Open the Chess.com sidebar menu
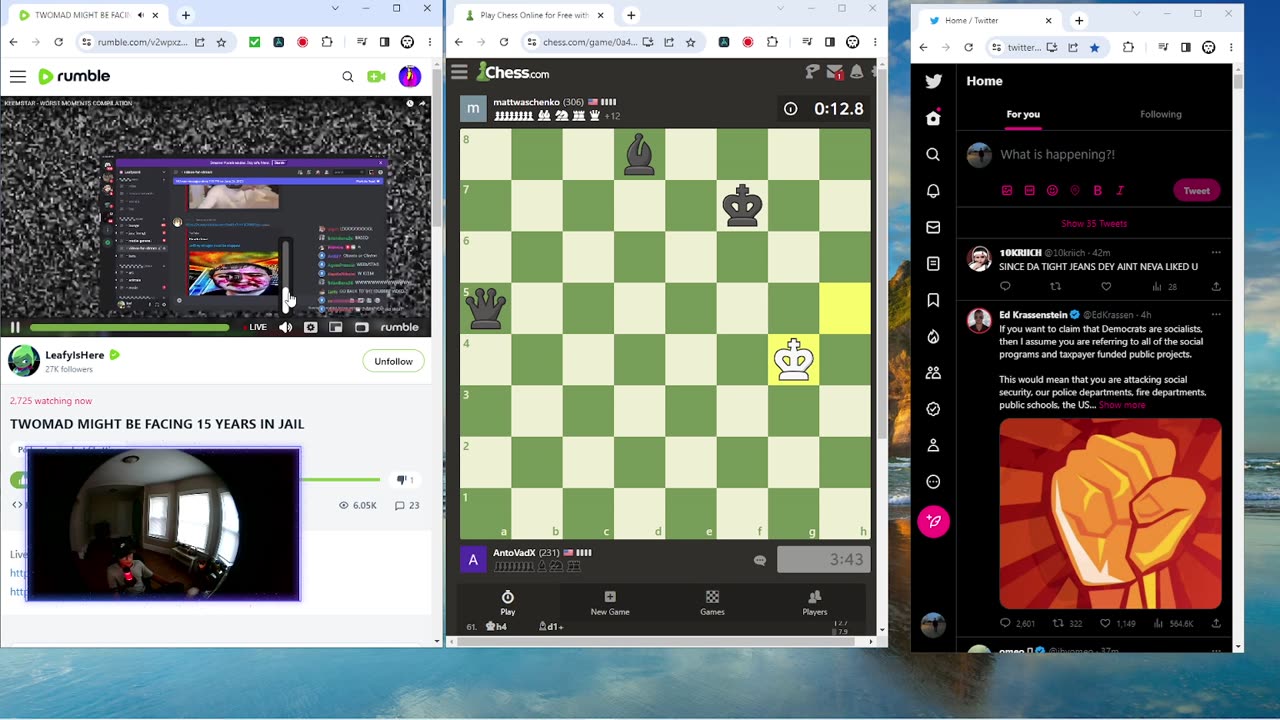1280x720 pixels. (459, 72)
